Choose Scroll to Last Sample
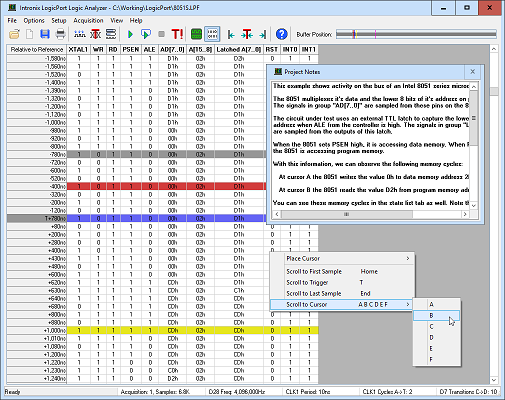 point(342,293)
